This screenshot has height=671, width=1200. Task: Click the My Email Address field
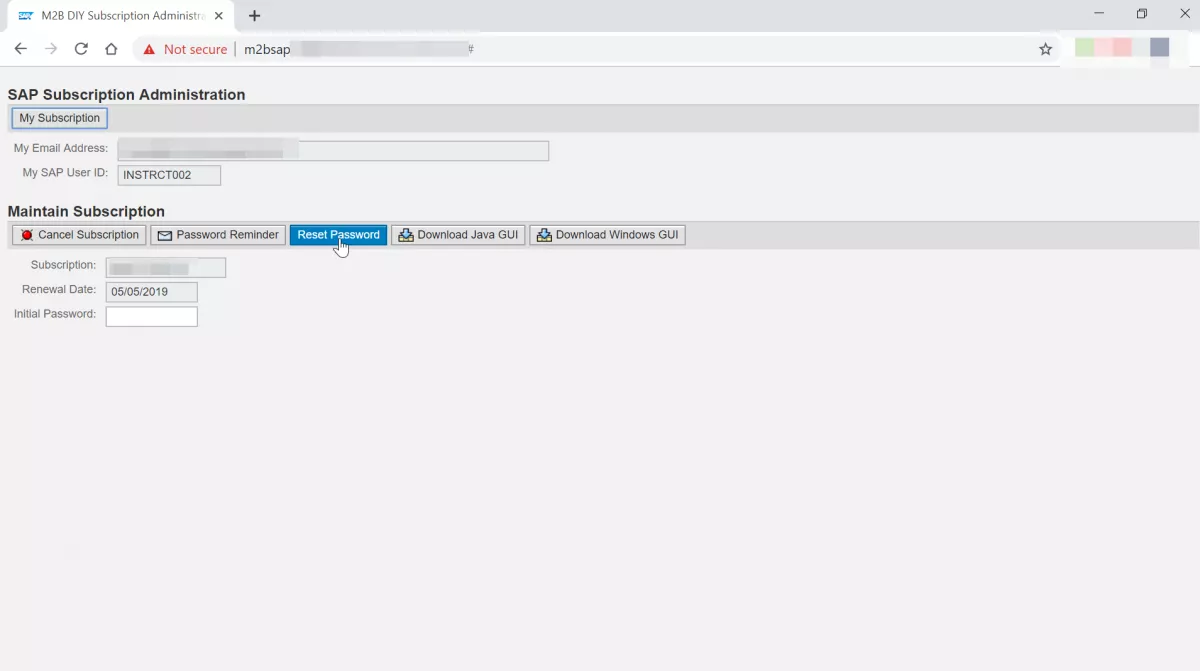[333, 151]
